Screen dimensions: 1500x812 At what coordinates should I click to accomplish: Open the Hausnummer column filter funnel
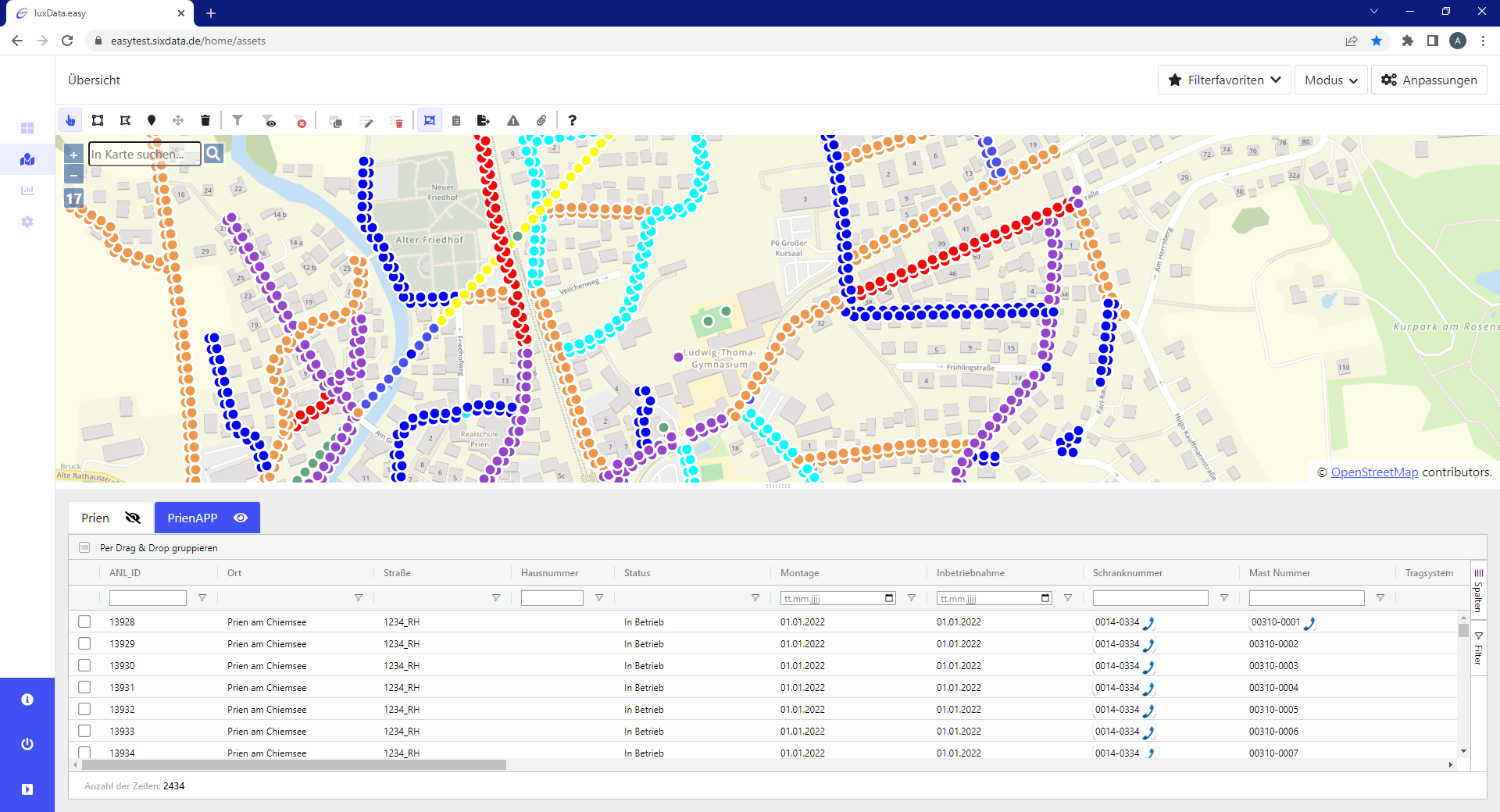[599, 597]
